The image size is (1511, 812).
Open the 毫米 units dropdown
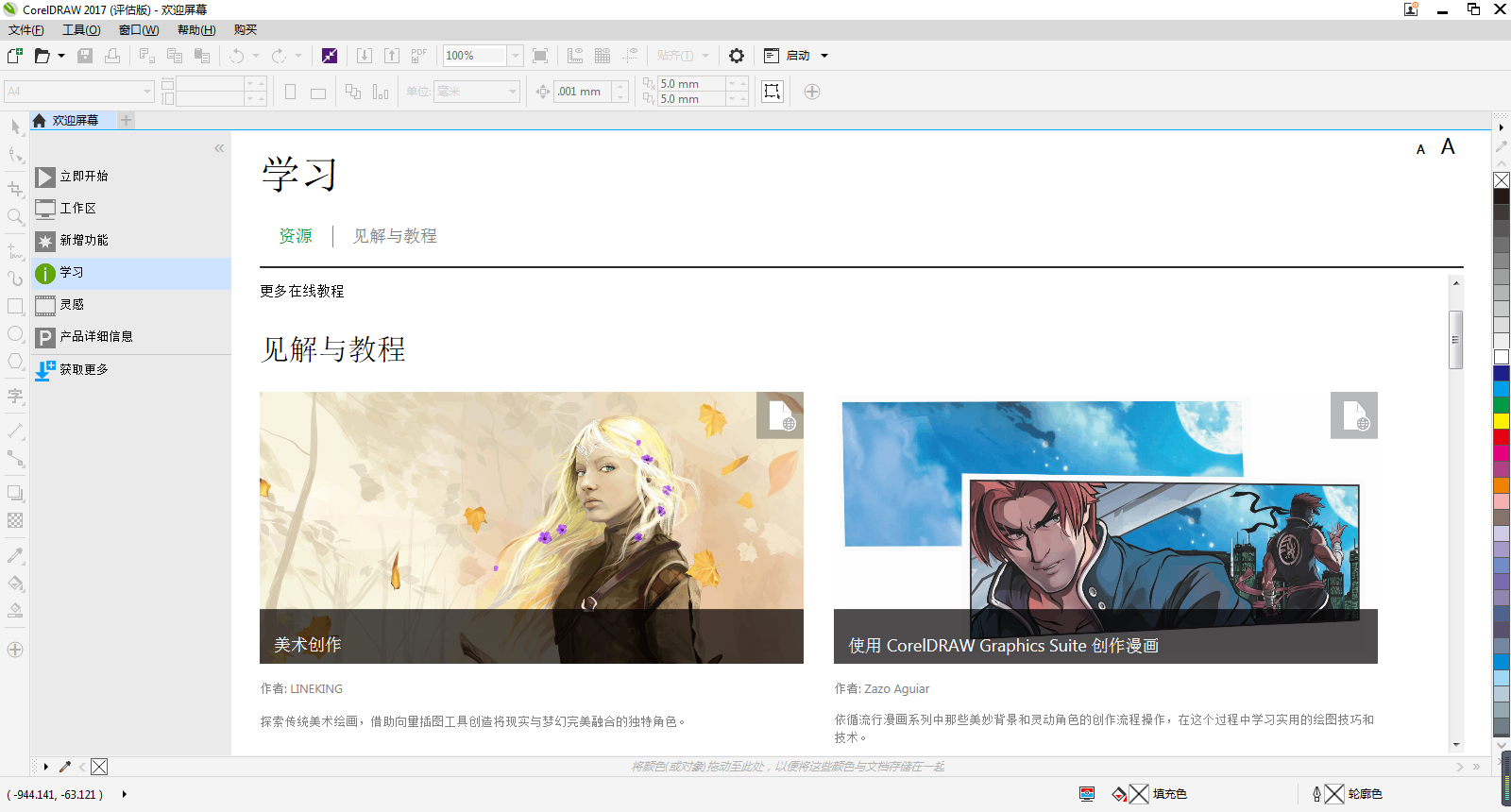tap(514, 92)
